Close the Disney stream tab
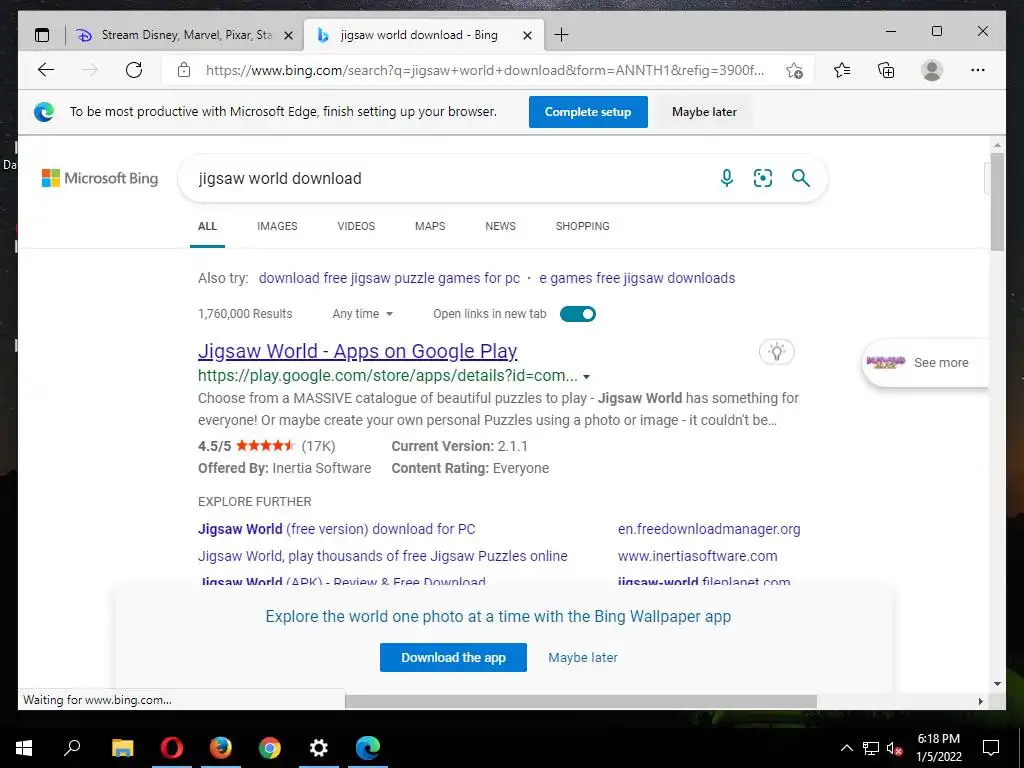This screenshot has height=768, width=1024. [288, 36]
